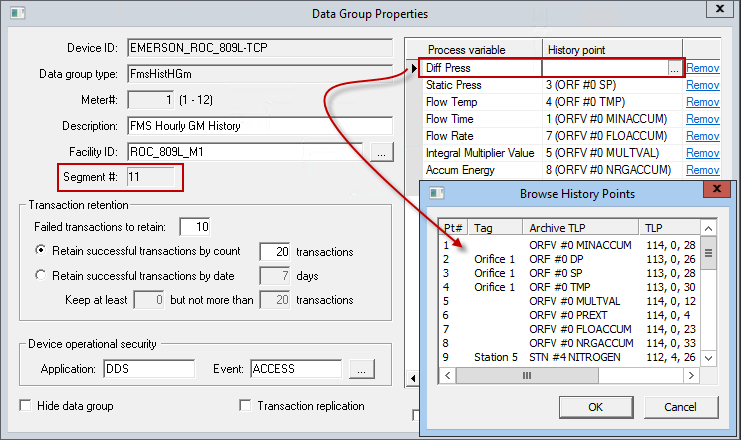Click the Description field
Image resolution: width=741 pixels, height=440 pixels.
260,126
